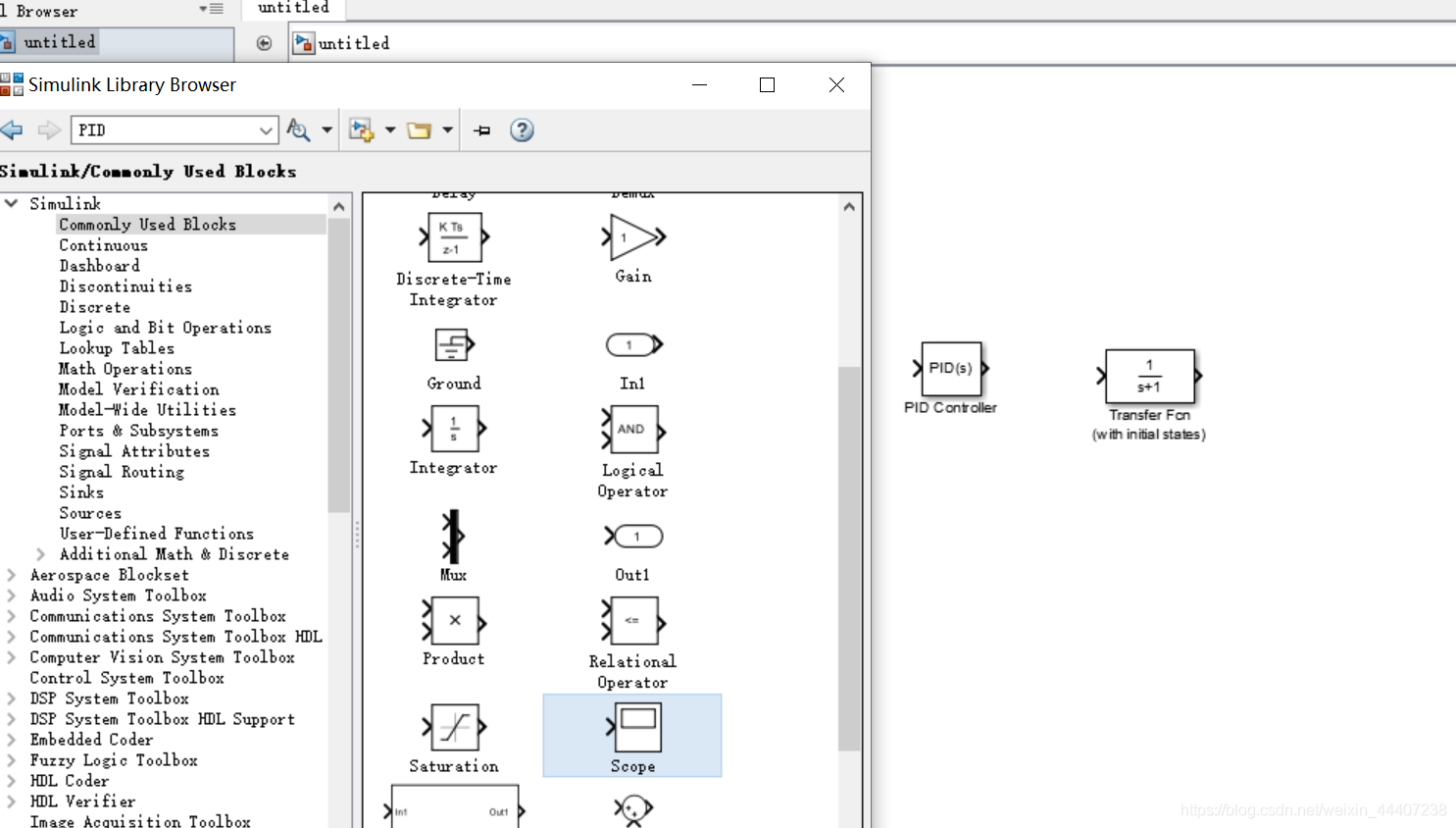The width and height of the screenshot is (1456, 828).
Task: Open the folder icon dropdown arrow
Action: [x=448, y=129]
